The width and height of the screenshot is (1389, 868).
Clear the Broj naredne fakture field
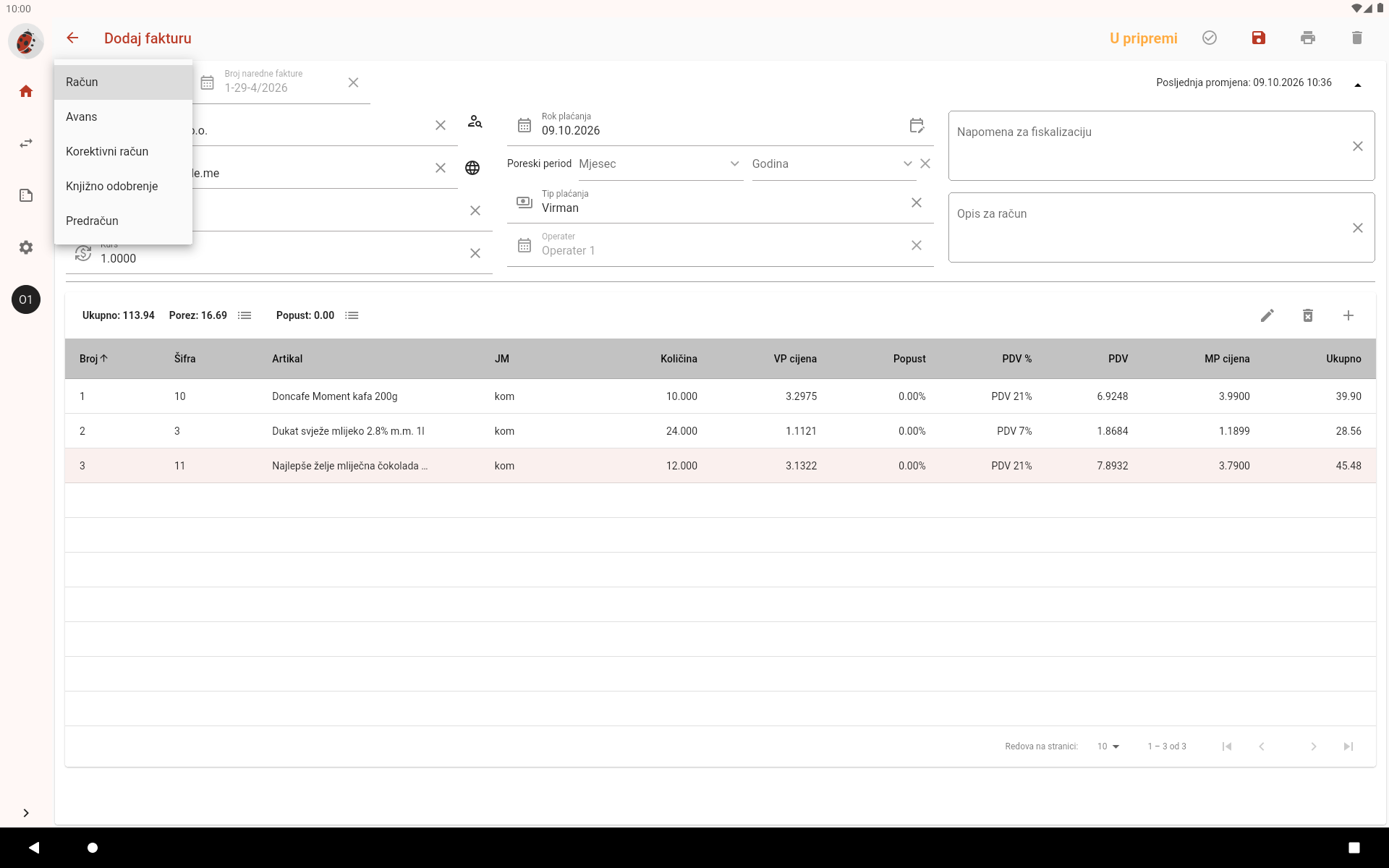(353, 82)
